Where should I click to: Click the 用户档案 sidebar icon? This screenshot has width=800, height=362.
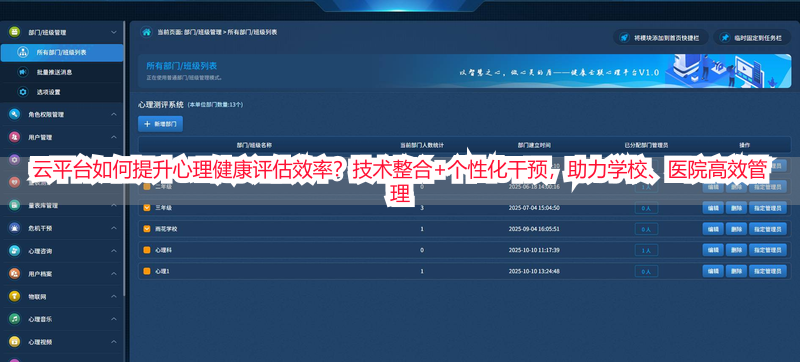click(x=14, y=274)
